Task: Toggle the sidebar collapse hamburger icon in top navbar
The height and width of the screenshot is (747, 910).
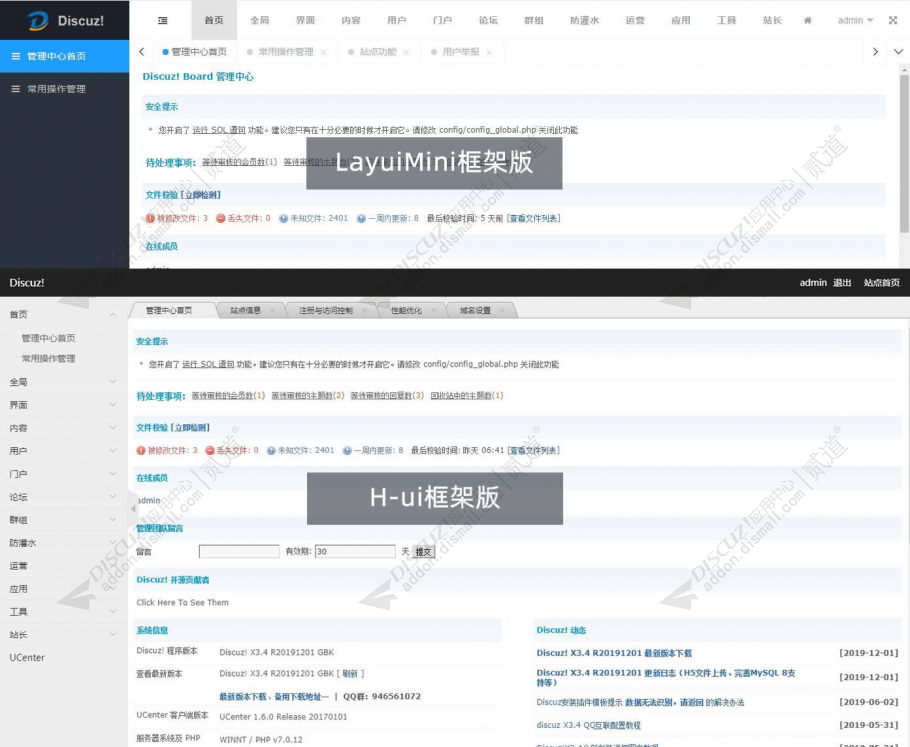Action: 162,20
